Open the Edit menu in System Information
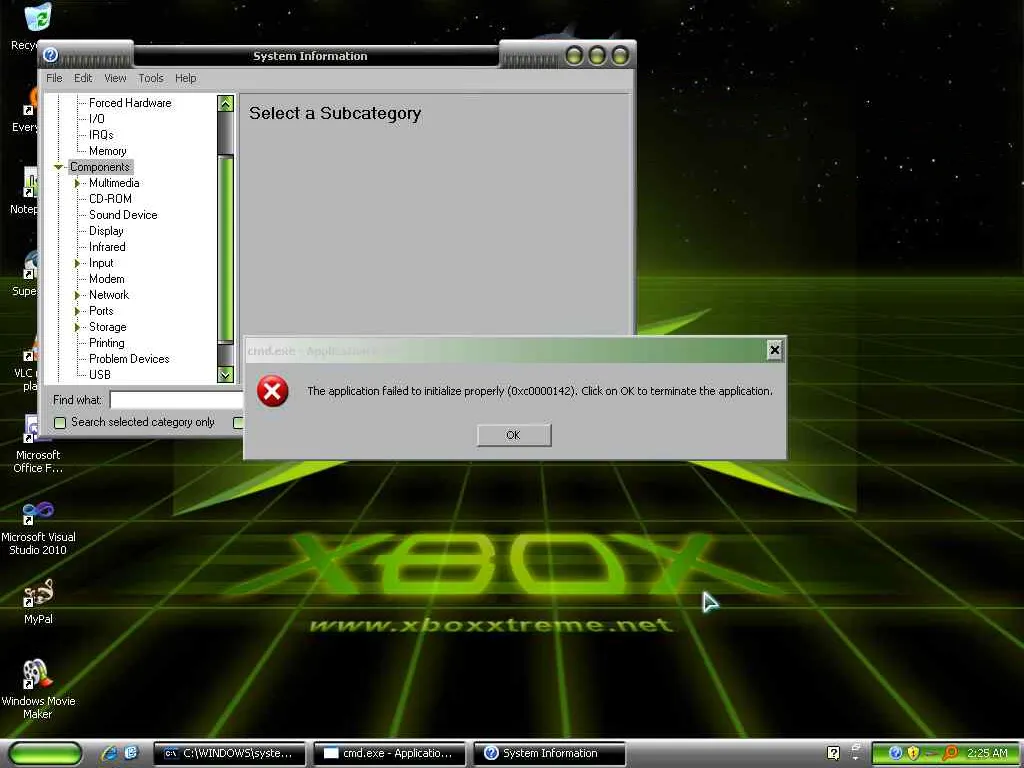 coord(83,78)
